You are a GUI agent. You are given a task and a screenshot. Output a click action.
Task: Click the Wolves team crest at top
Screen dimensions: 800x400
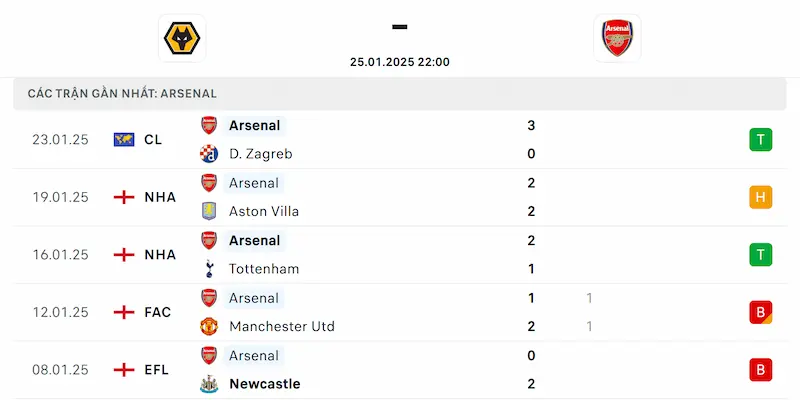[182, 38]
